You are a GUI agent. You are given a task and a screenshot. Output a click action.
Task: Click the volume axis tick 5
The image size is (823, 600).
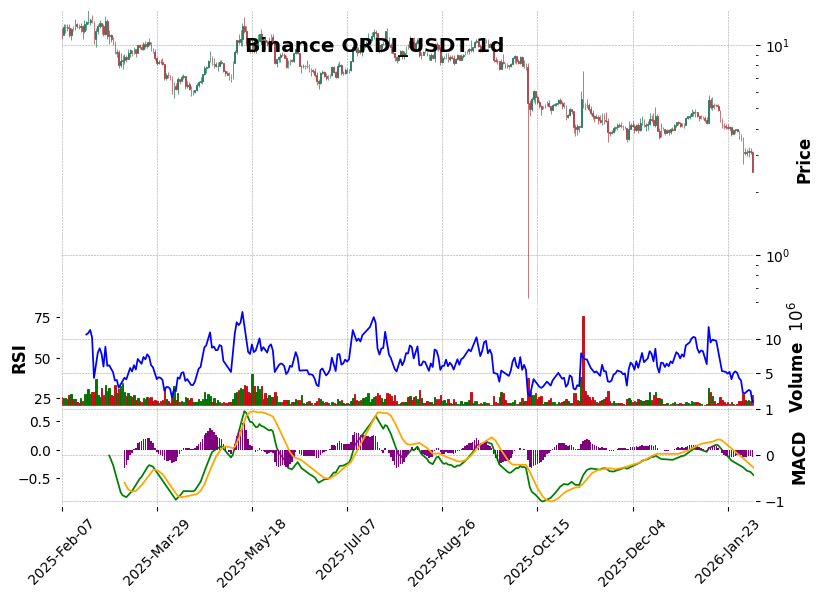pyautogui.click(x=771, y=374)
